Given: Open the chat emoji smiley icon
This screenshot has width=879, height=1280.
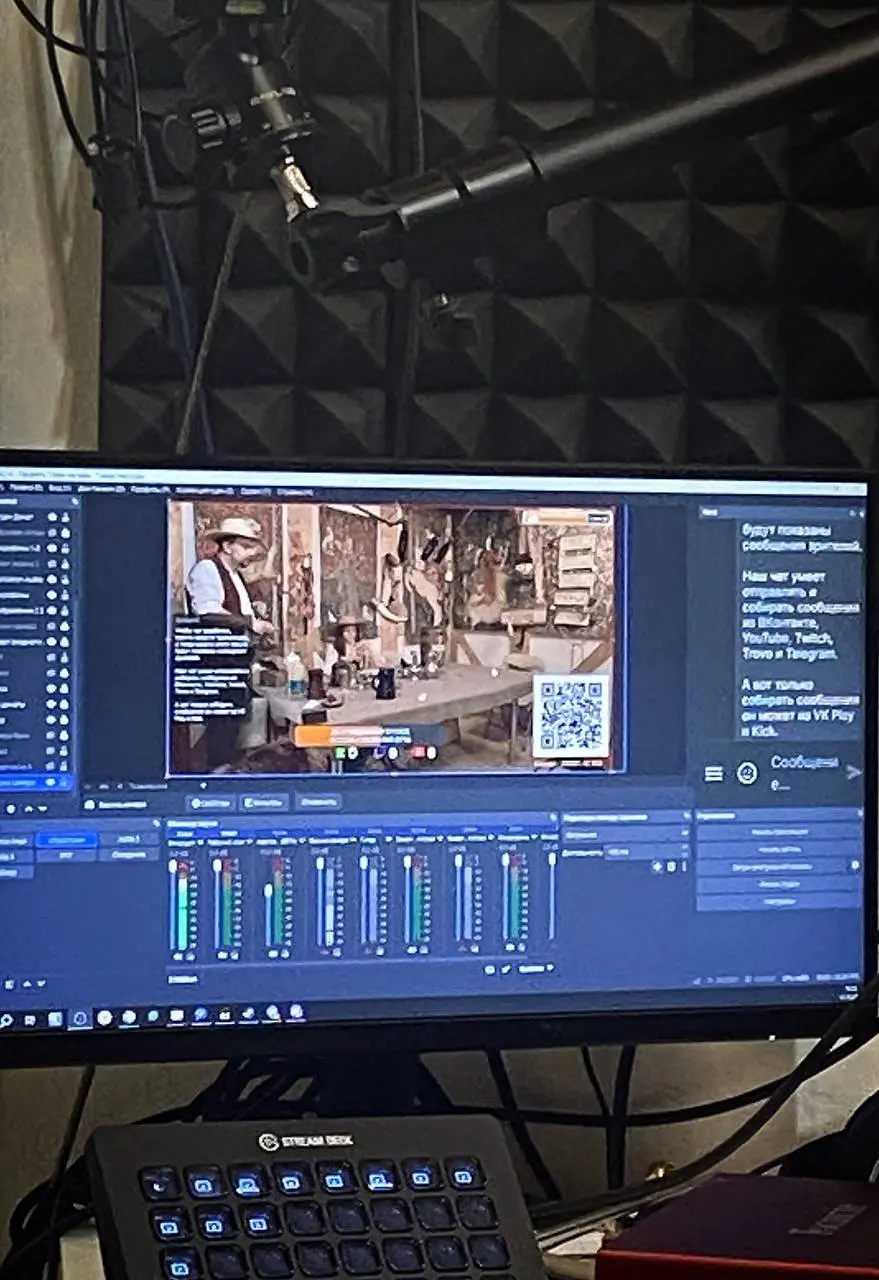Looking at the screenshot, I should (746, 773).
